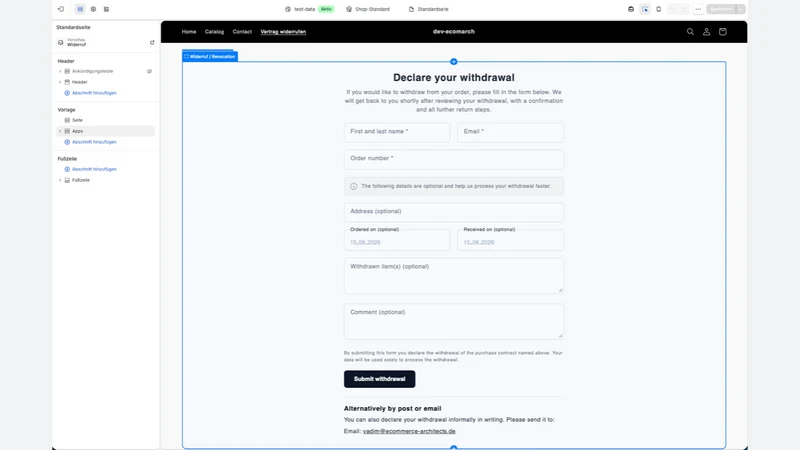Select the Seite section row
Image resolution: width=800 pixels, height=450 pixels.
point(106,120)
